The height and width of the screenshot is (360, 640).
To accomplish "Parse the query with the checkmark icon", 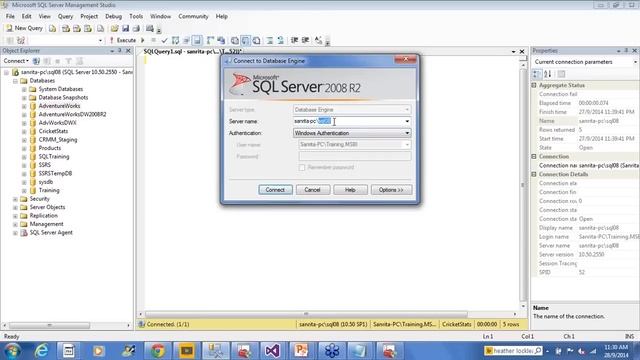I will click(164, 40).
